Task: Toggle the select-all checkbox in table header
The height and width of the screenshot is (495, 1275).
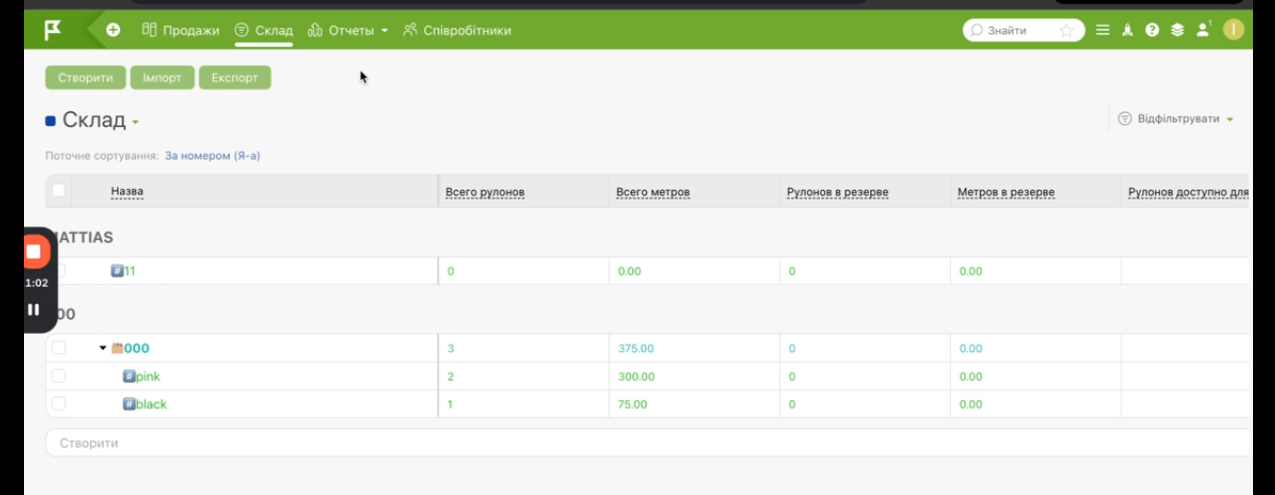Action: pos(58,190)
